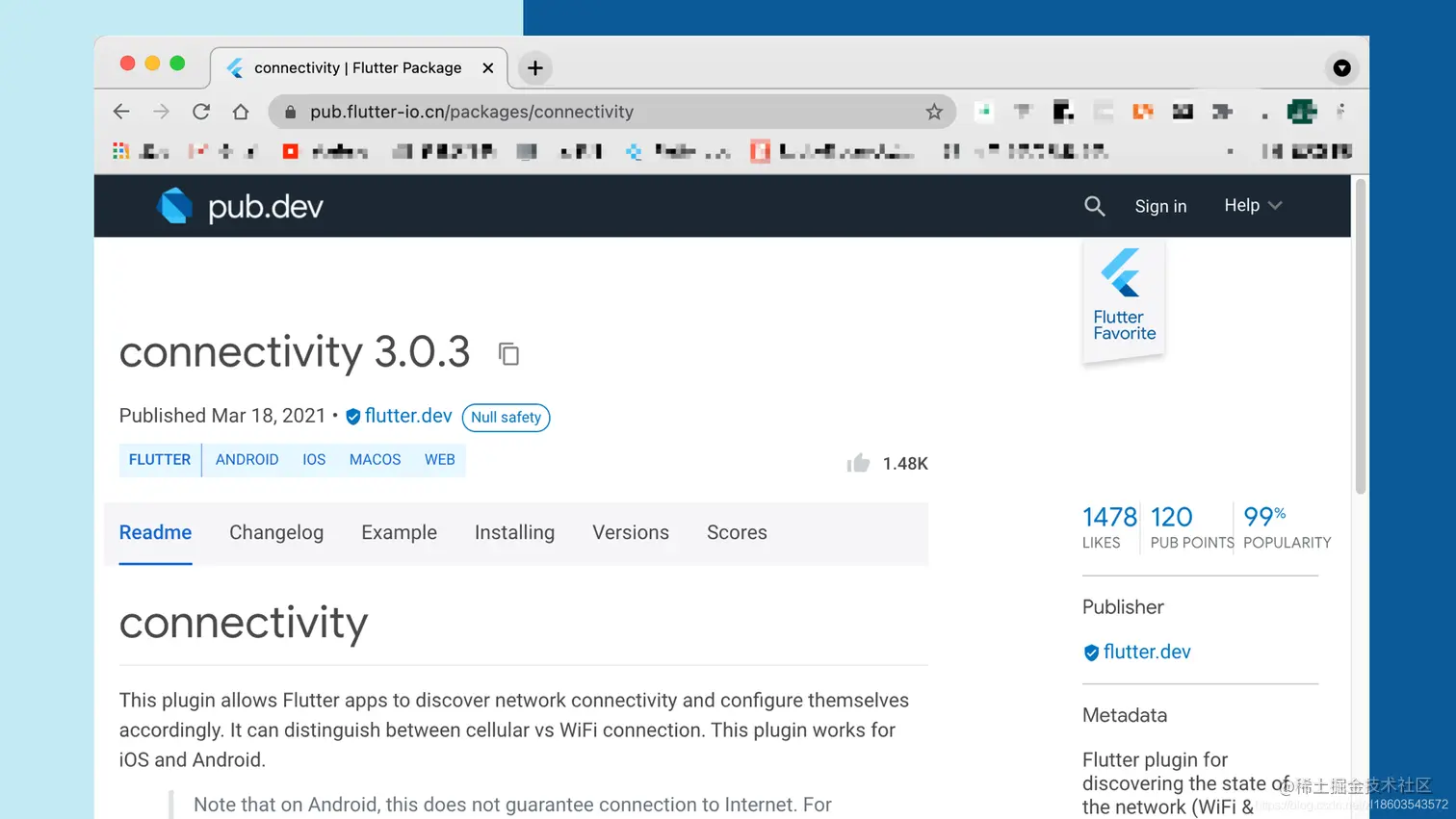Switch to the Changelog tab
Image resolution: width=1456 pixels, height=819 pixels.
276,532
